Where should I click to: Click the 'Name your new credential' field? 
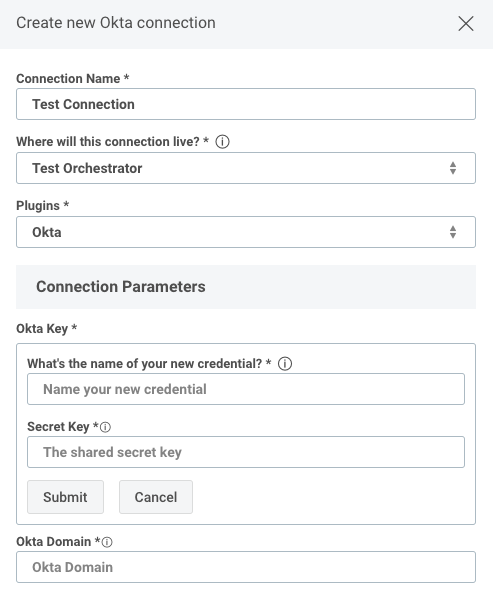pos(246,389)
